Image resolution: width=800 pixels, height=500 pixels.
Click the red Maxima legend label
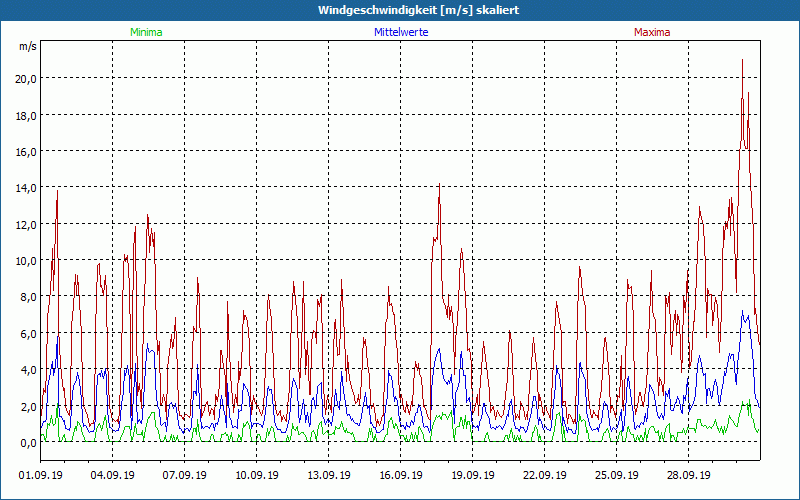tap(652, 32)
